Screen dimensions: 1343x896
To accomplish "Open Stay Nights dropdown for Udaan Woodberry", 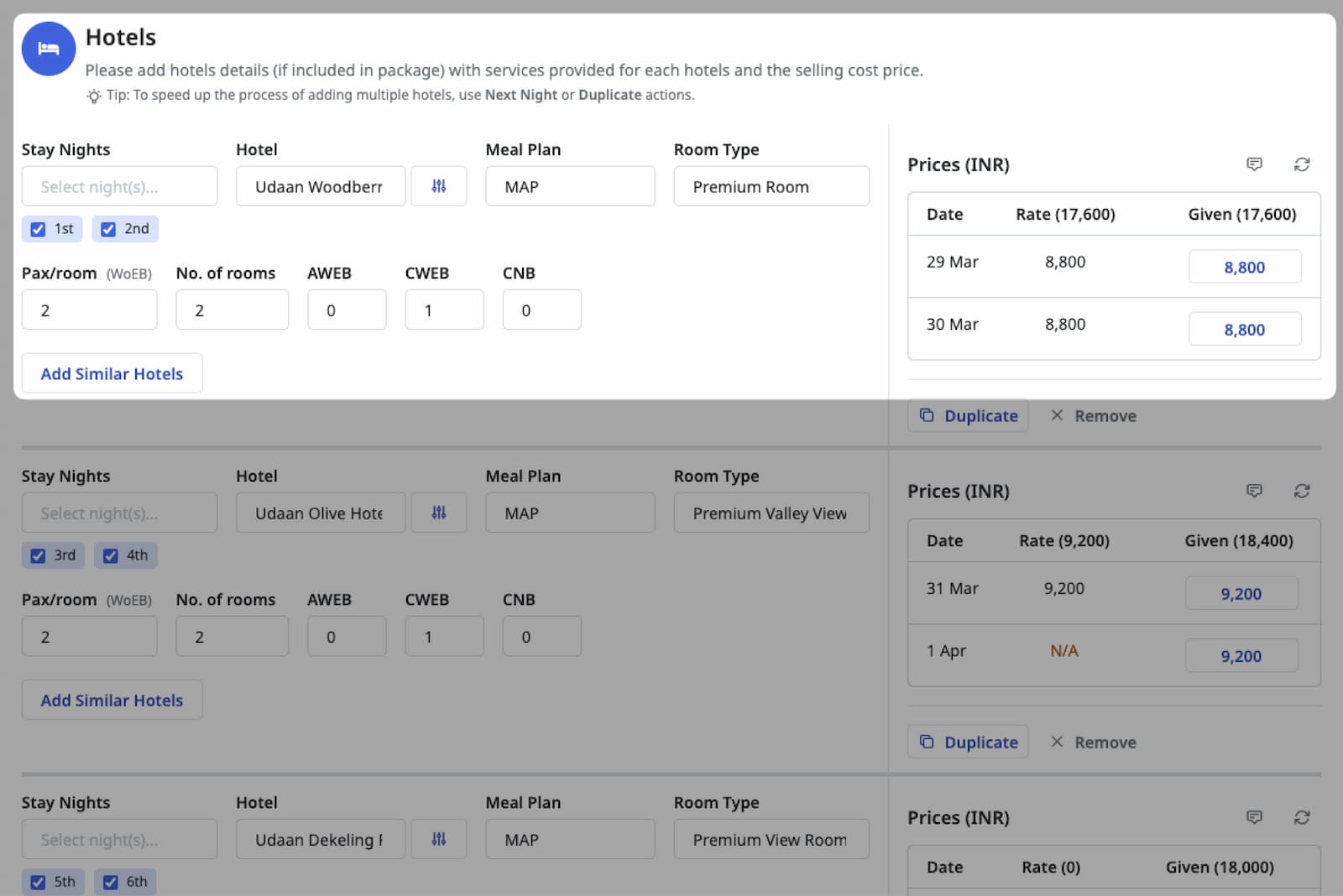I will point(119,186).
